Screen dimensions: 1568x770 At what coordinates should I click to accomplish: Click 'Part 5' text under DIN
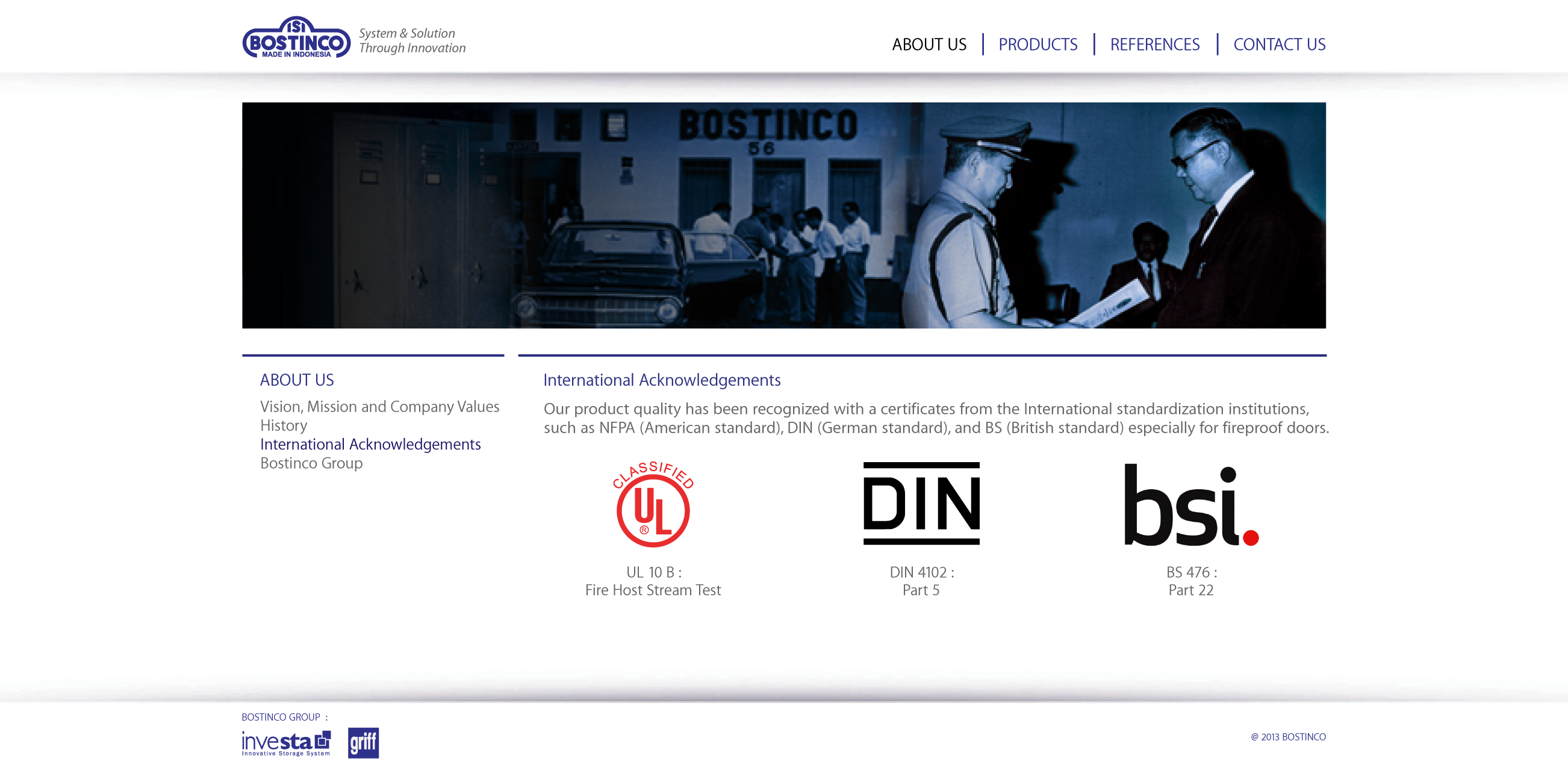pos(921,590)
